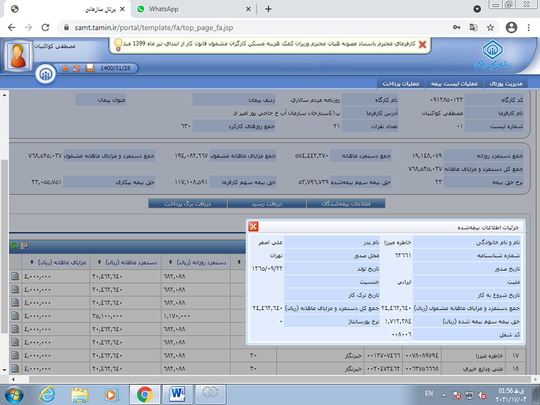Click the Chrome taskbar icon
The width and height of the screenshot is (540, 405).
click(145, 395)
